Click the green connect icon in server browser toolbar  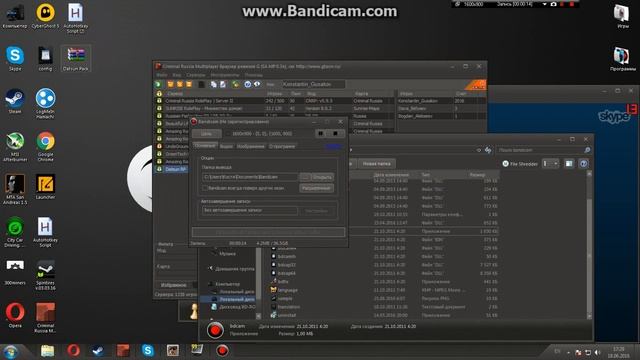tap(159, 84)
